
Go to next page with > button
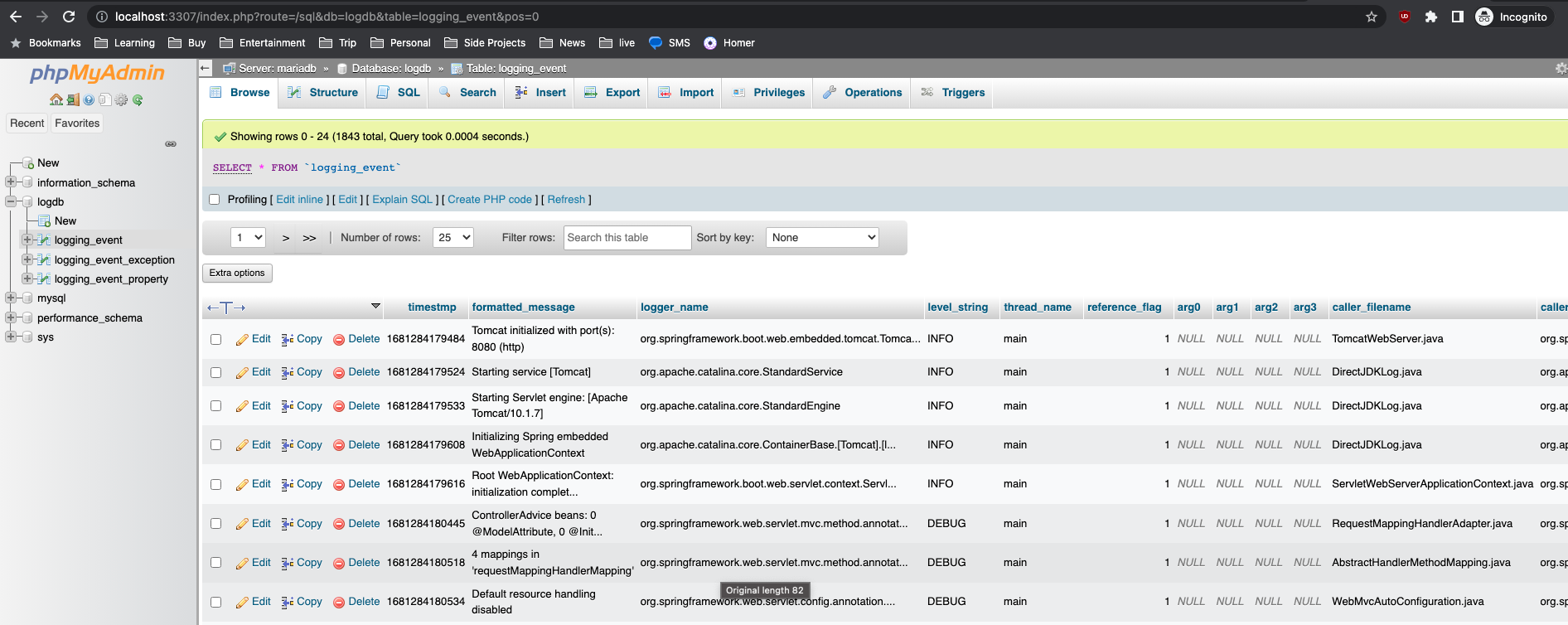click(x=286, y=238)
